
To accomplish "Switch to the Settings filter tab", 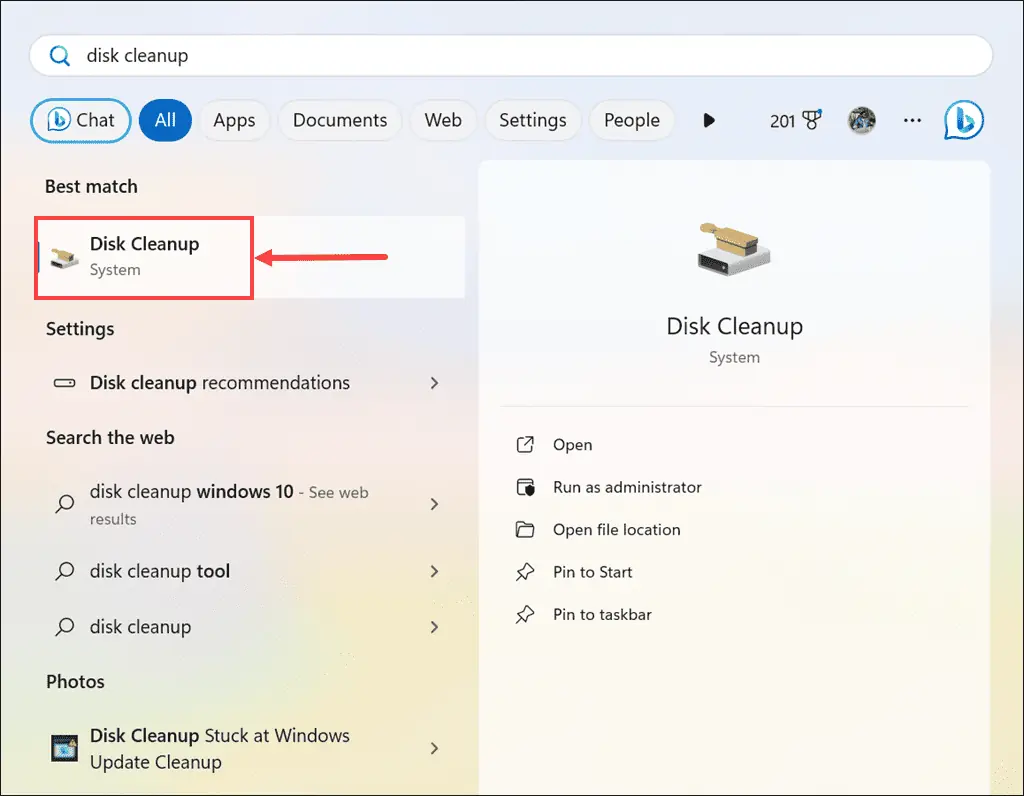I will 532,120.
